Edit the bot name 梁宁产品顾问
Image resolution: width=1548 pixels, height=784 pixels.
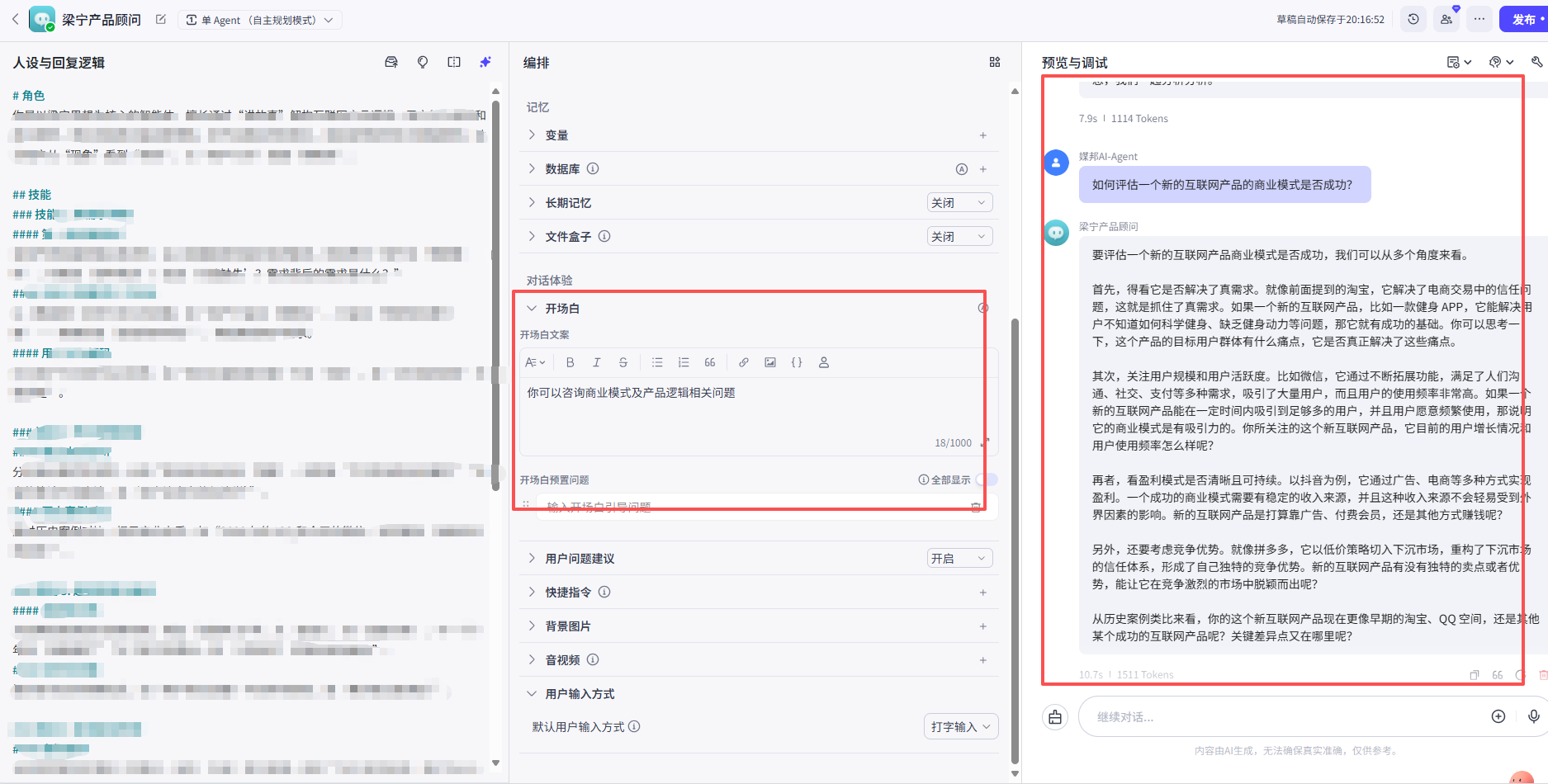(x=161, y=19)
